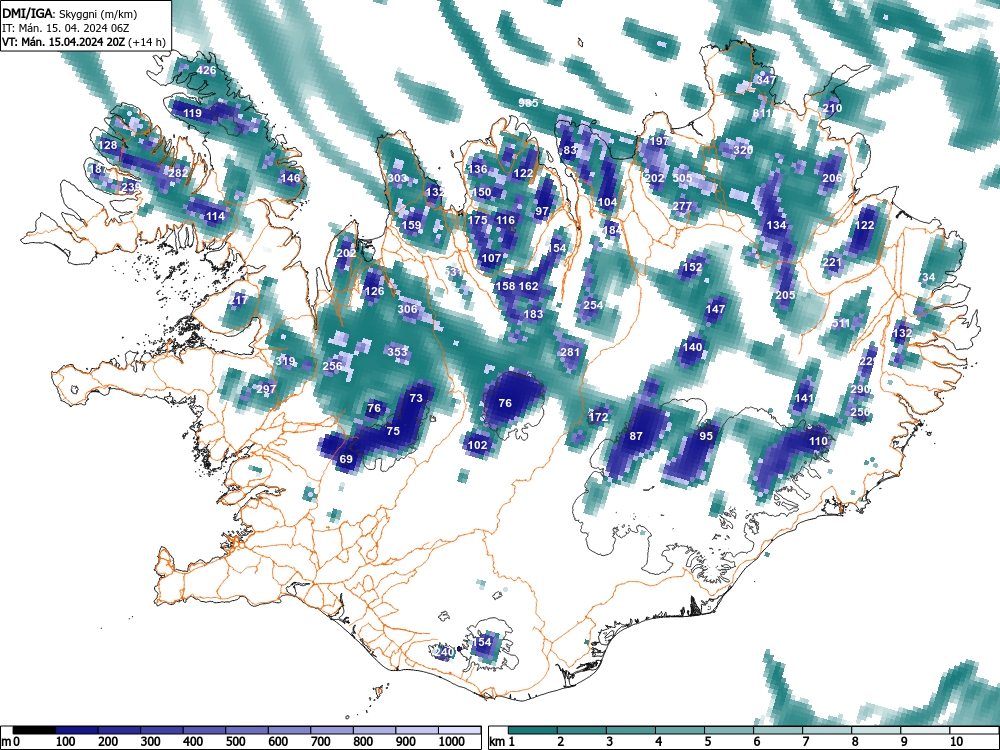The width and height of the screenshot is (1000, 750).
Task: Click the visibility value 128
Action: [x=108, y=145]
